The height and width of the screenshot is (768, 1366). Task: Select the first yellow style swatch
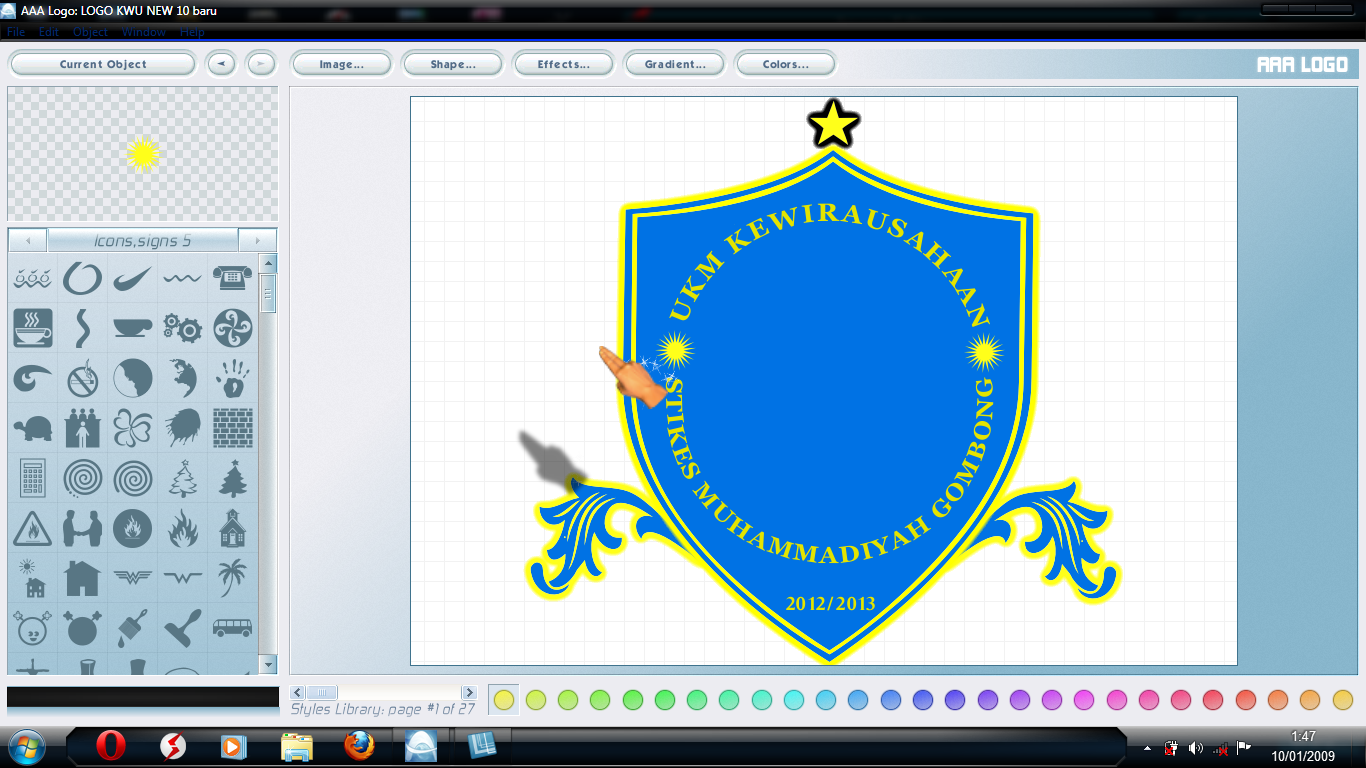pyautogui.click(x=504, y=700)
